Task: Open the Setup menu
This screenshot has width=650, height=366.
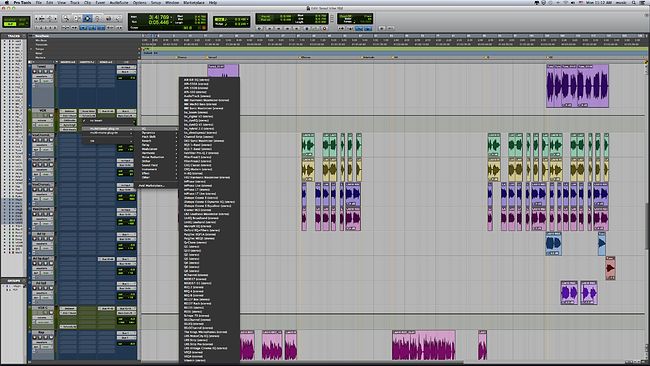Action: [x=155, y=2]
